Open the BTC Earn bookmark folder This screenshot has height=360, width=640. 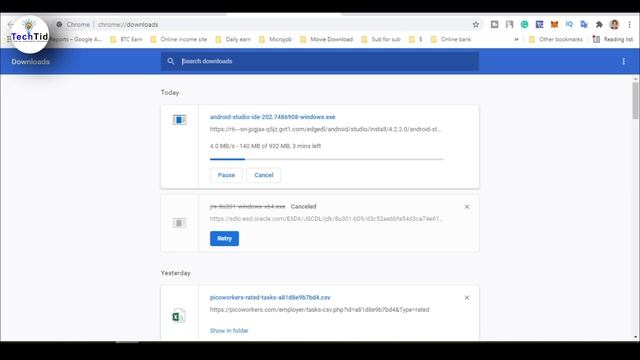[126, 39]
